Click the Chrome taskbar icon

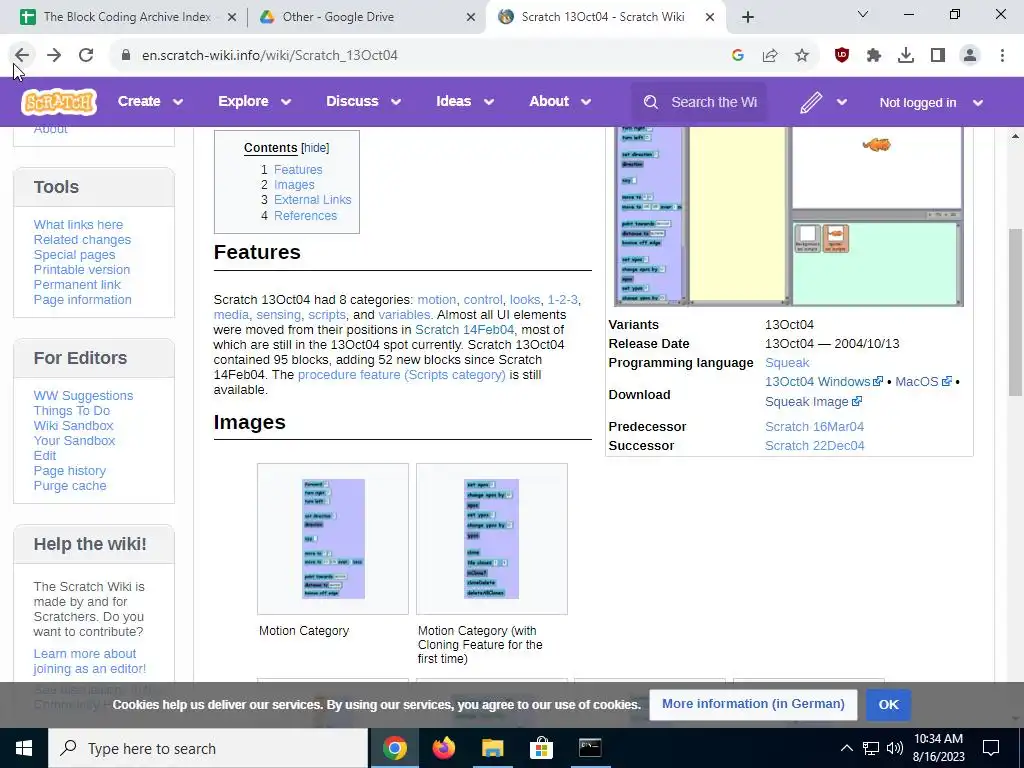pos(395,748)
